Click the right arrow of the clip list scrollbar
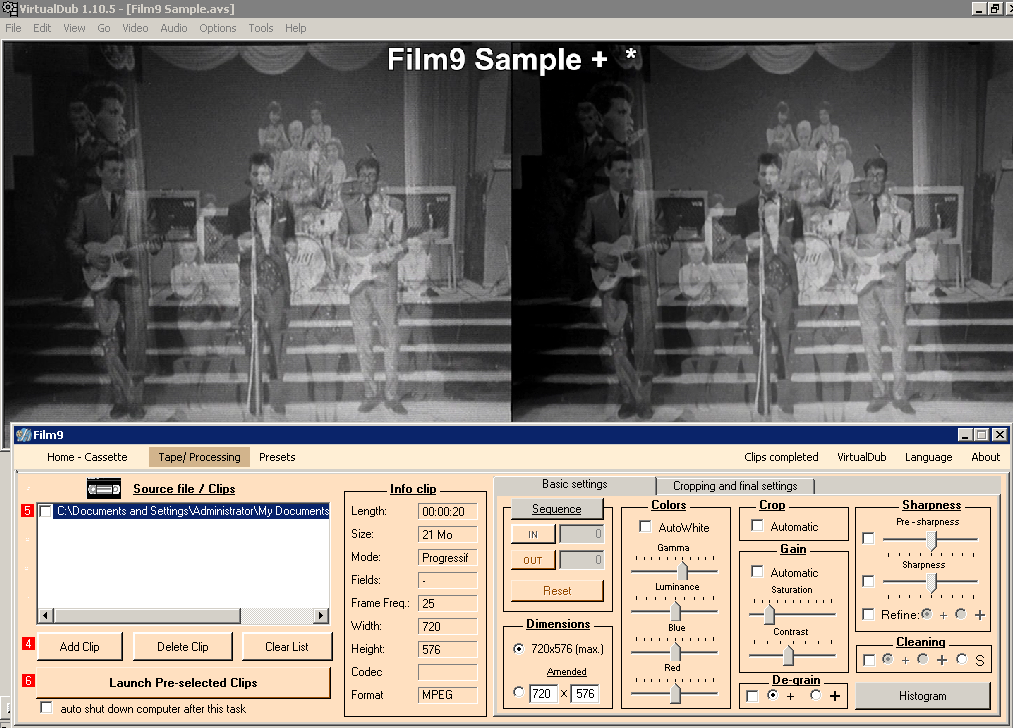The image size is (1013, 728). (x=321, y=616)
